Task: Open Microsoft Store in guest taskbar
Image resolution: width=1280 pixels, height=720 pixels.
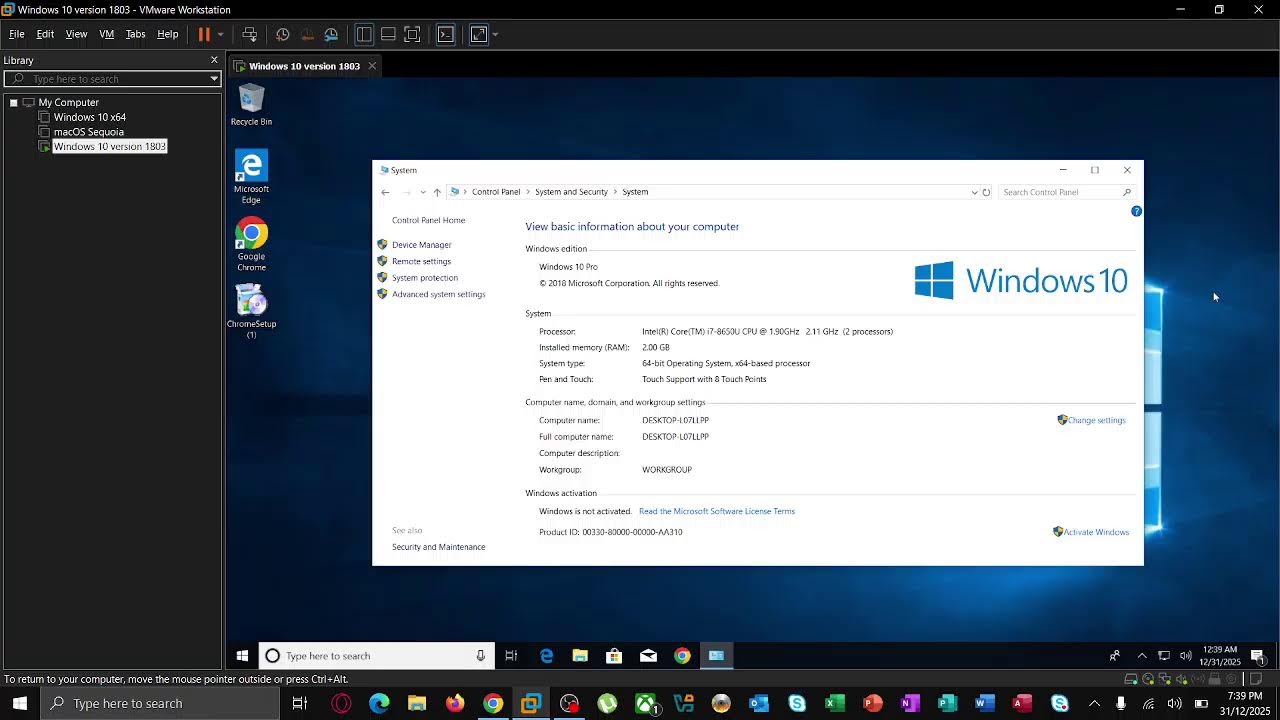Action: click(x=614, y=656)
